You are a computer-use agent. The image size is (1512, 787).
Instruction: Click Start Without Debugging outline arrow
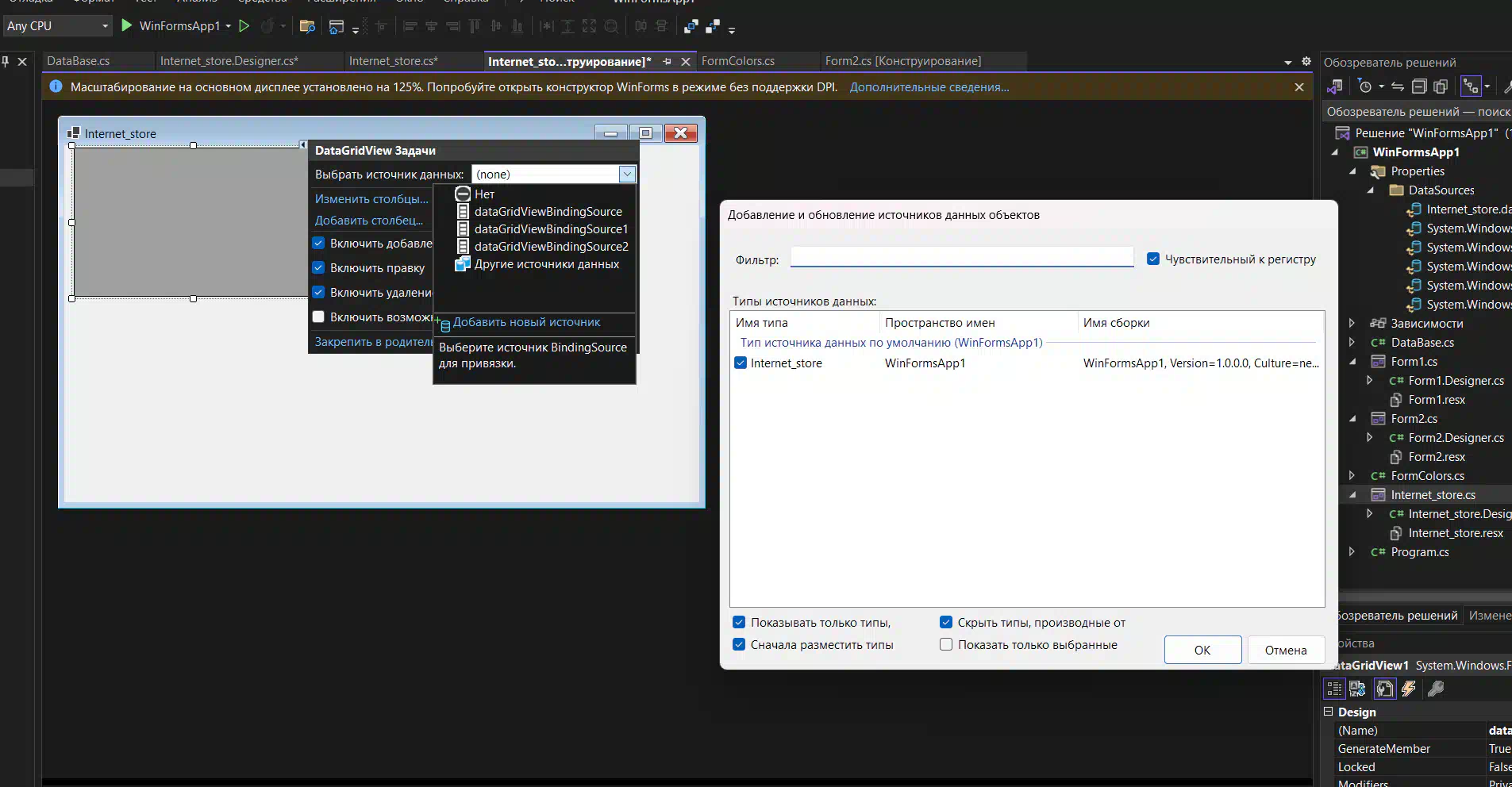pyautogui.click(x=244, y=25)
